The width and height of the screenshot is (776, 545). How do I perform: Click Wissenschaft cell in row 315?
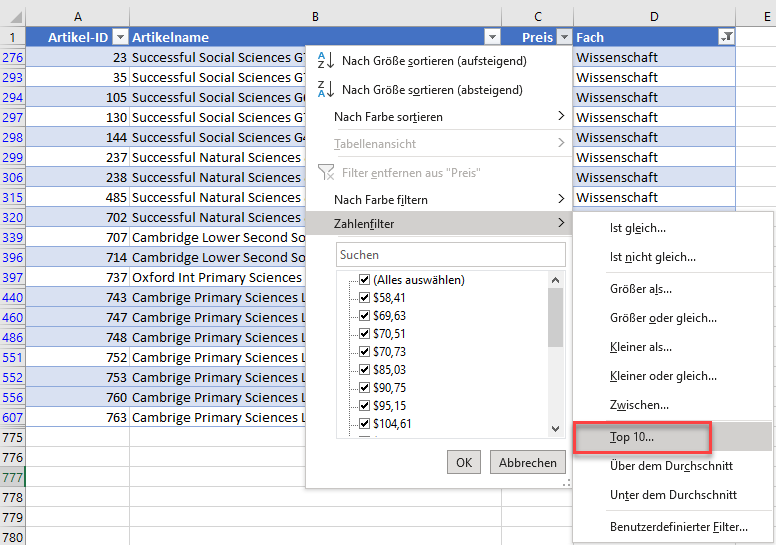[654, 198]
